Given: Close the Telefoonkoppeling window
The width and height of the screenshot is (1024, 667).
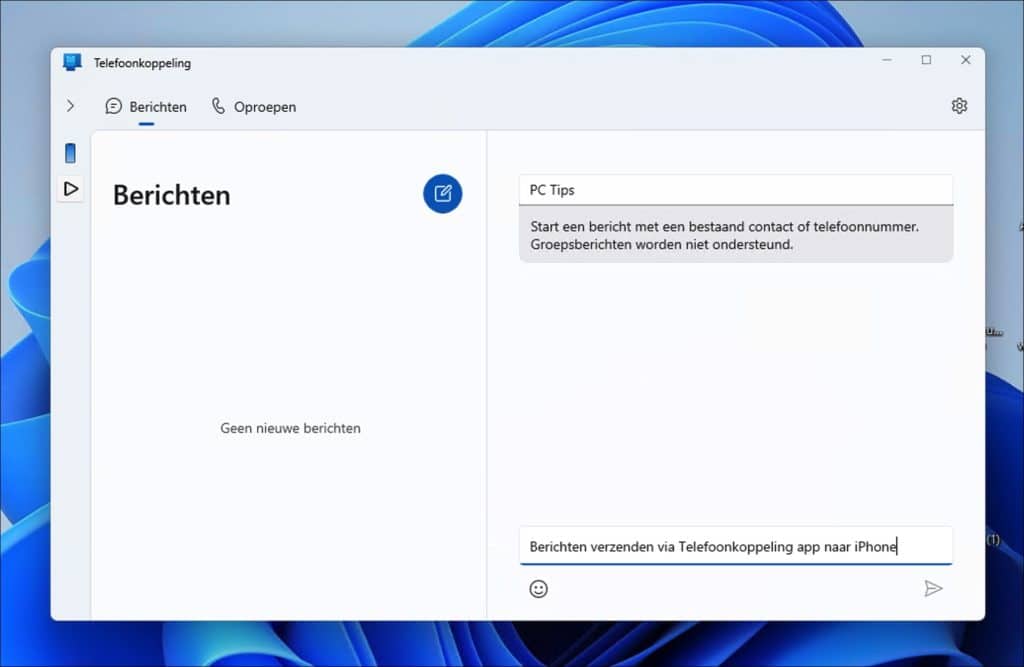Looking at the screenshot, I should (966, 60).
